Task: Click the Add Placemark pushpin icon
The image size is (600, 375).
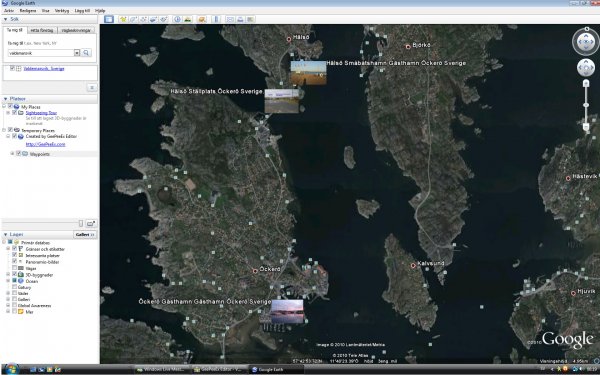Action: 123,19
